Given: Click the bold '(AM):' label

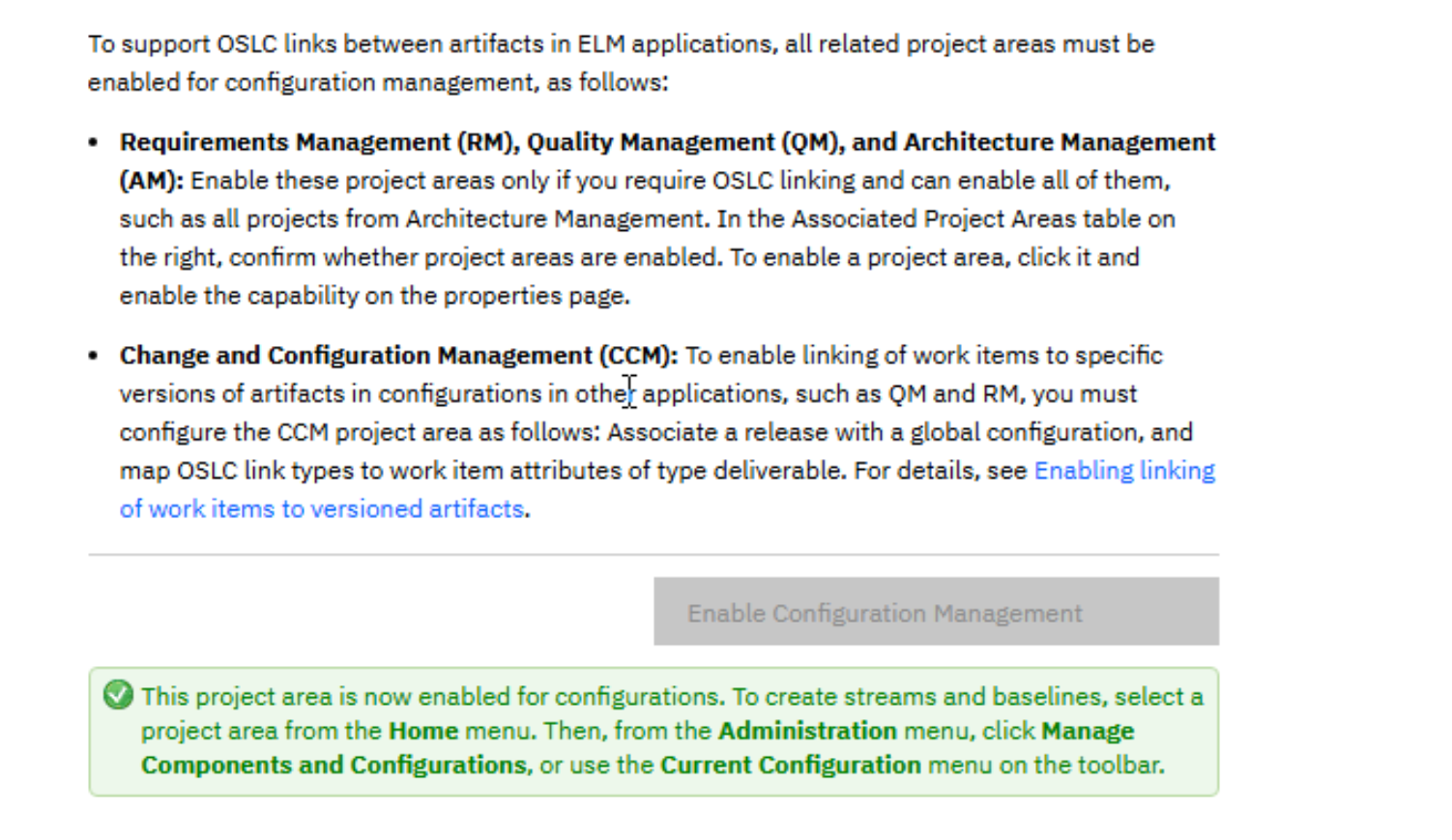Looking at the screenshot, I should coord(151,181).
